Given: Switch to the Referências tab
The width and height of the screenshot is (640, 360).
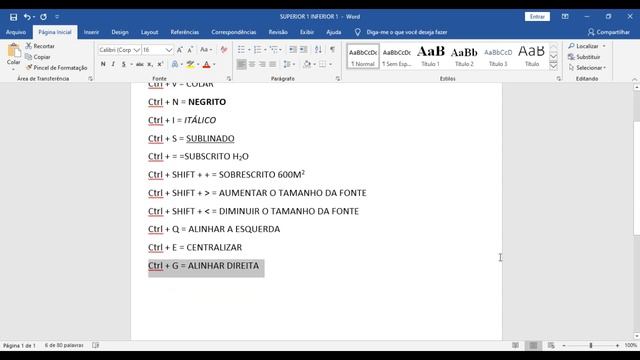Looking at the screenshot, I should (184, 32).
